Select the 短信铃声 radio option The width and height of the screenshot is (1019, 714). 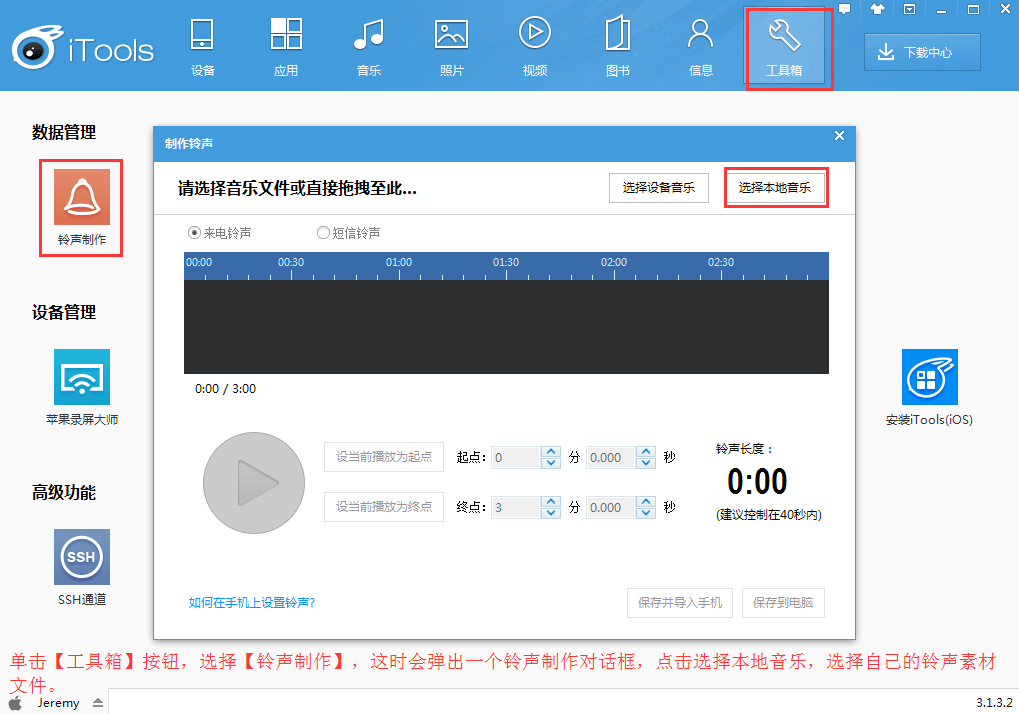click(348, 233)
